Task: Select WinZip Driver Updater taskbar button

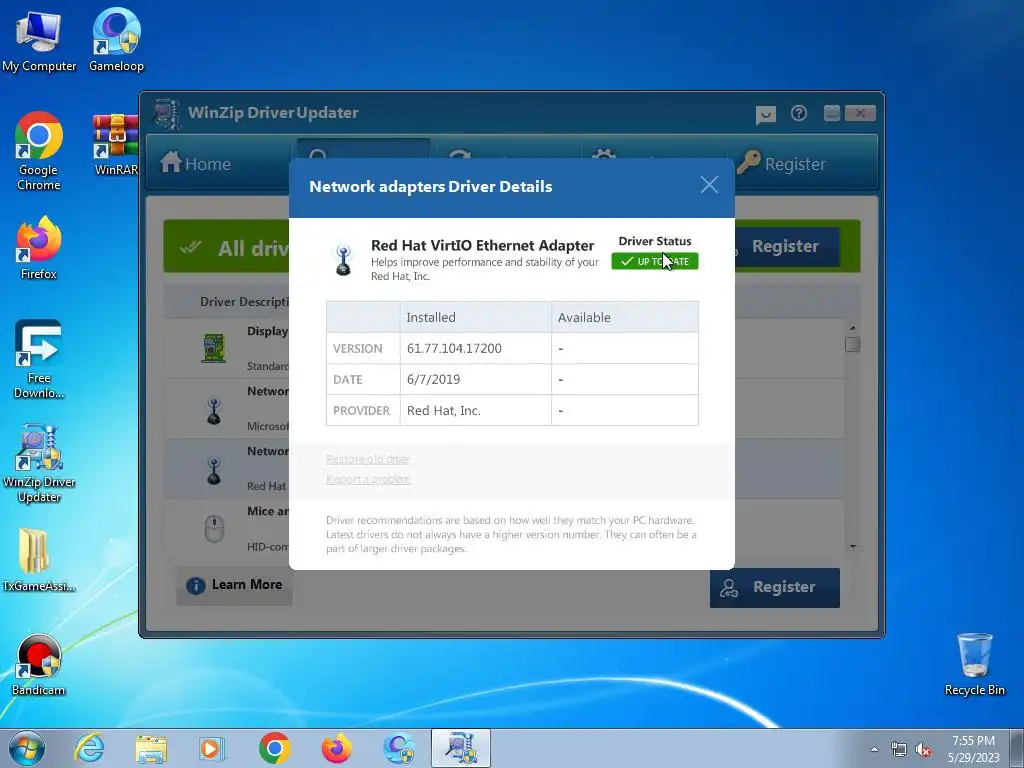Action: pos(461,748)
